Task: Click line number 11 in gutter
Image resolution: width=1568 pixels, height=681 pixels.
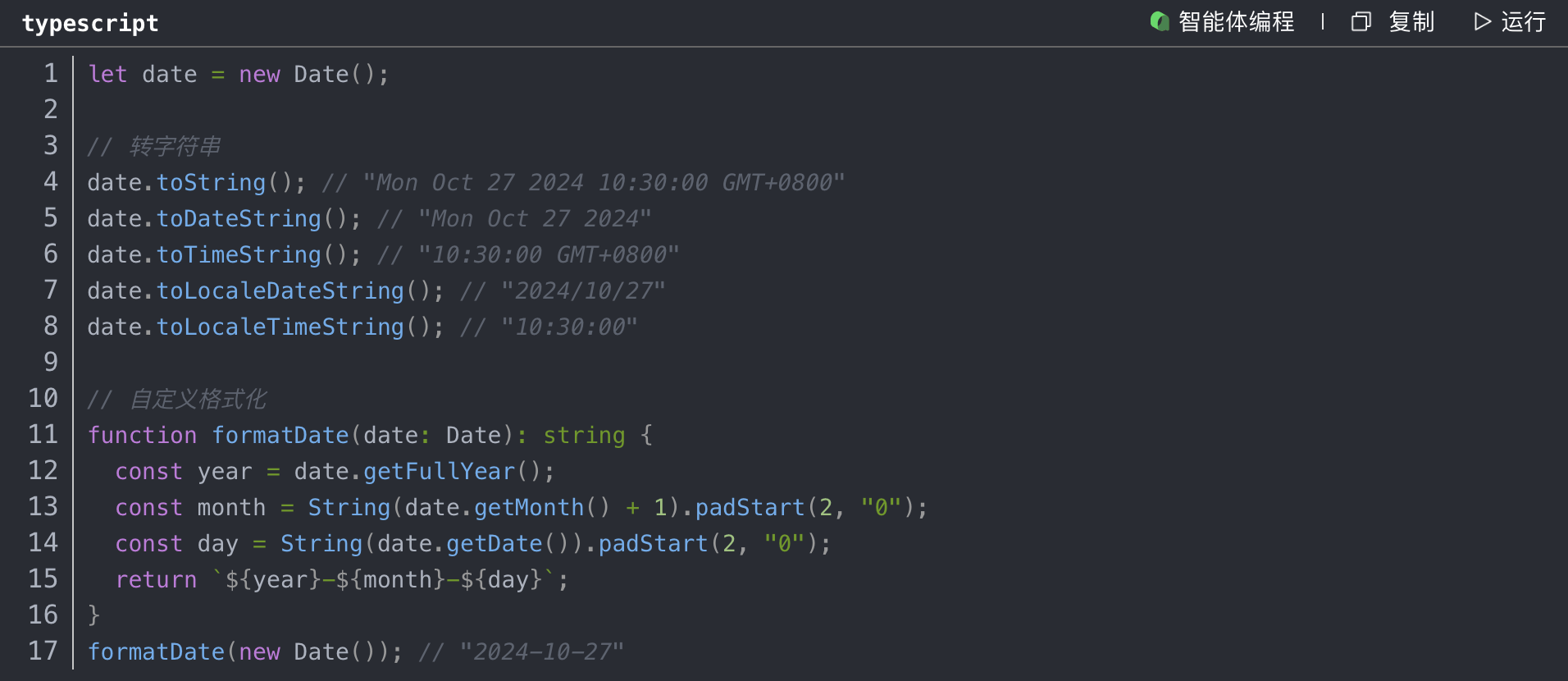Action: [43, 435]
